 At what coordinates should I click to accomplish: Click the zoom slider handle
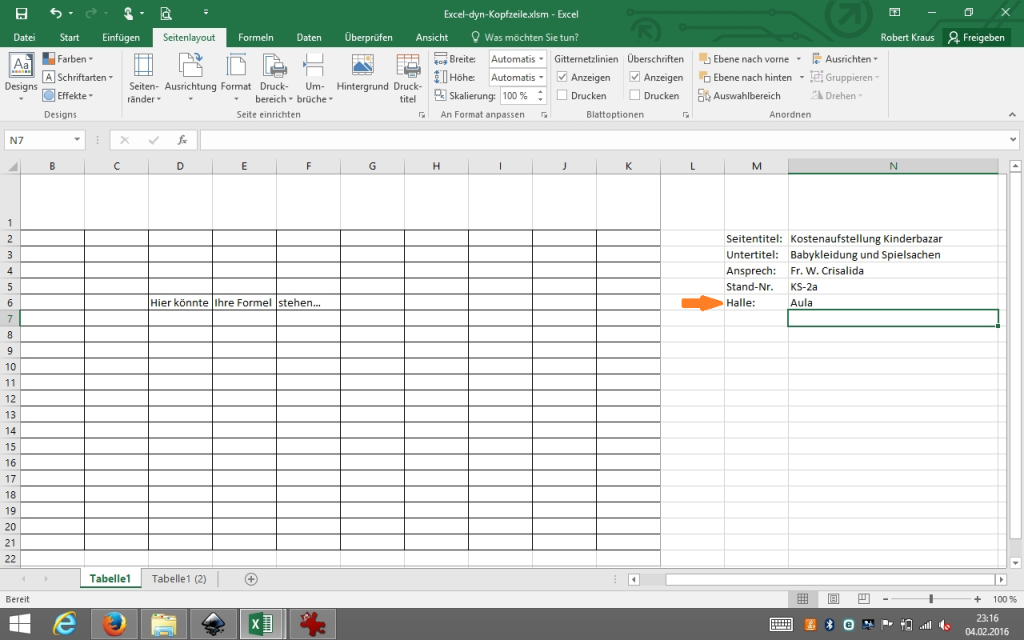tap(931, 599)
